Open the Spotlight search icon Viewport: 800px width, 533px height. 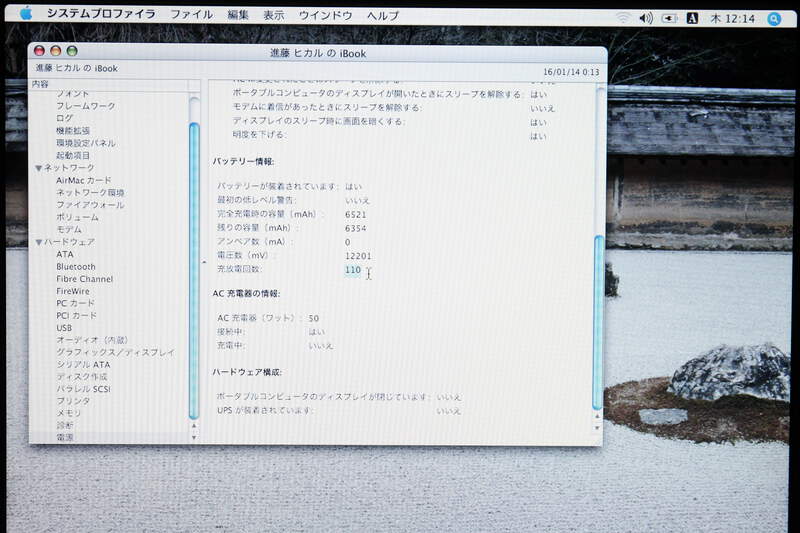point(774,19)
